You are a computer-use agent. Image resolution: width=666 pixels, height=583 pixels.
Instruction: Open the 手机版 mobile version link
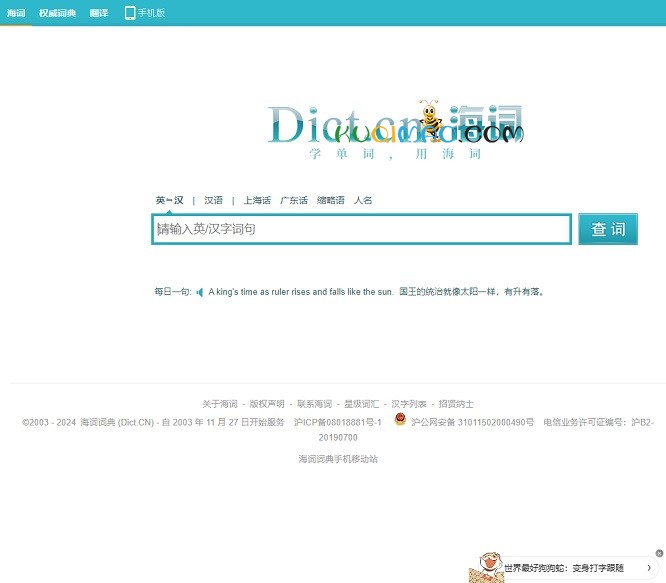point(144,13)
